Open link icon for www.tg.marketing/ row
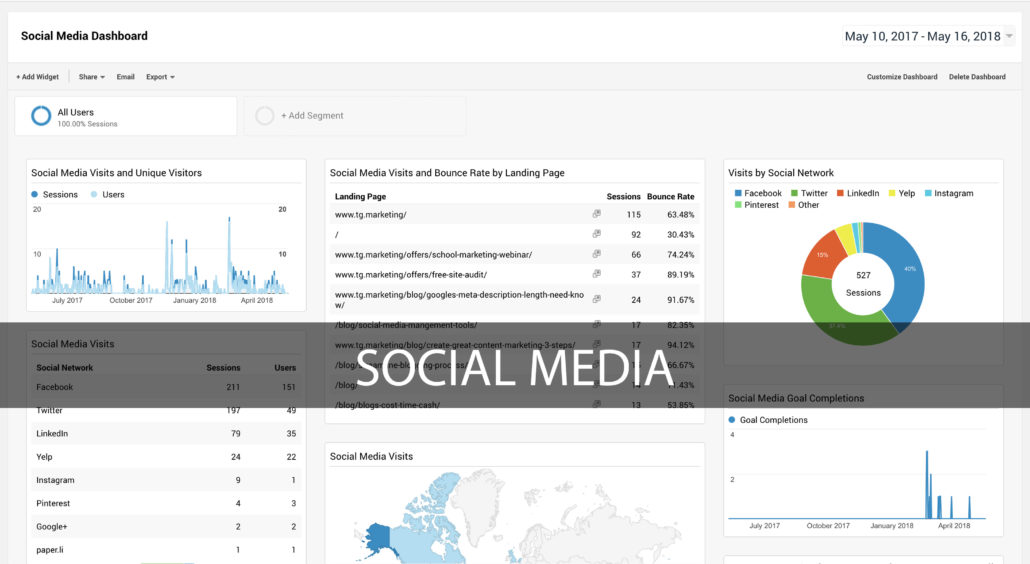 (596, 214)
